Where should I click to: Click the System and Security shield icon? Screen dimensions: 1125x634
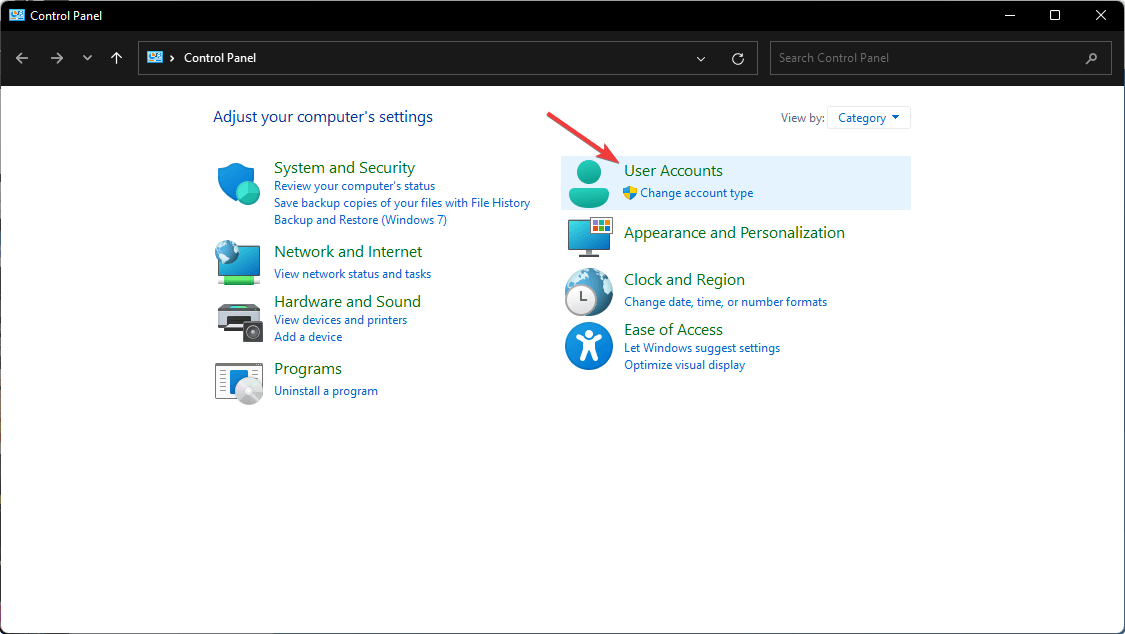tap(238, 185)
